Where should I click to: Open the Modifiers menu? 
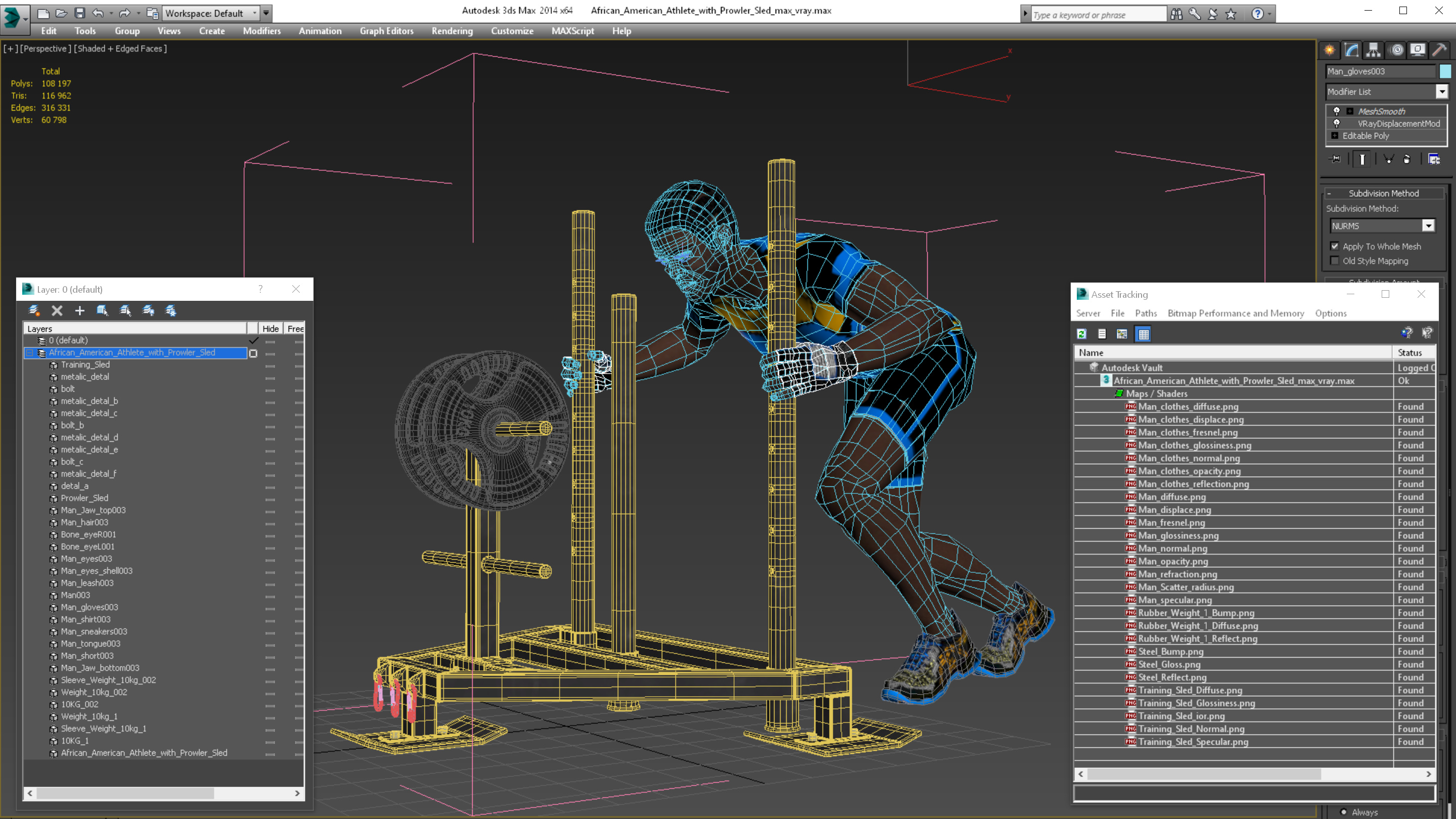(262, 31)
